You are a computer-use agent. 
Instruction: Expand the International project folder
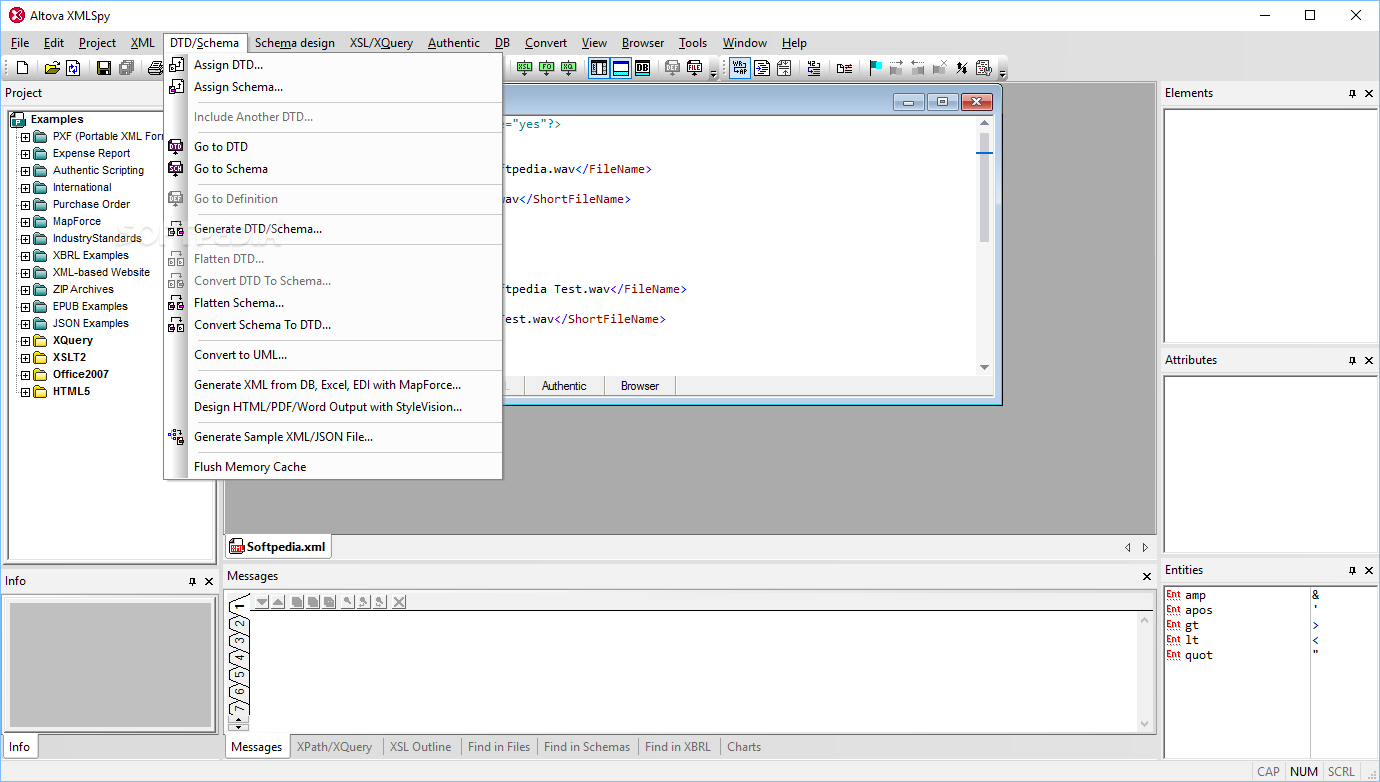pyautogui.click(x=26, y=188)
